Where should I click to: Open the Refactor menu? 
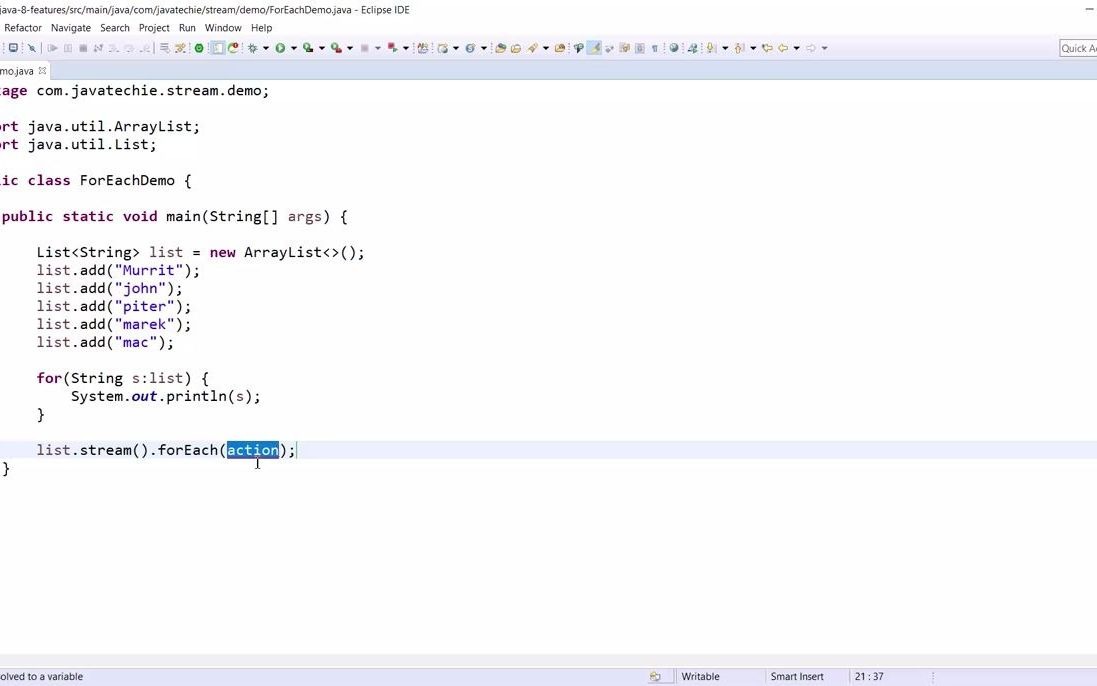click(x=22, y=27)
